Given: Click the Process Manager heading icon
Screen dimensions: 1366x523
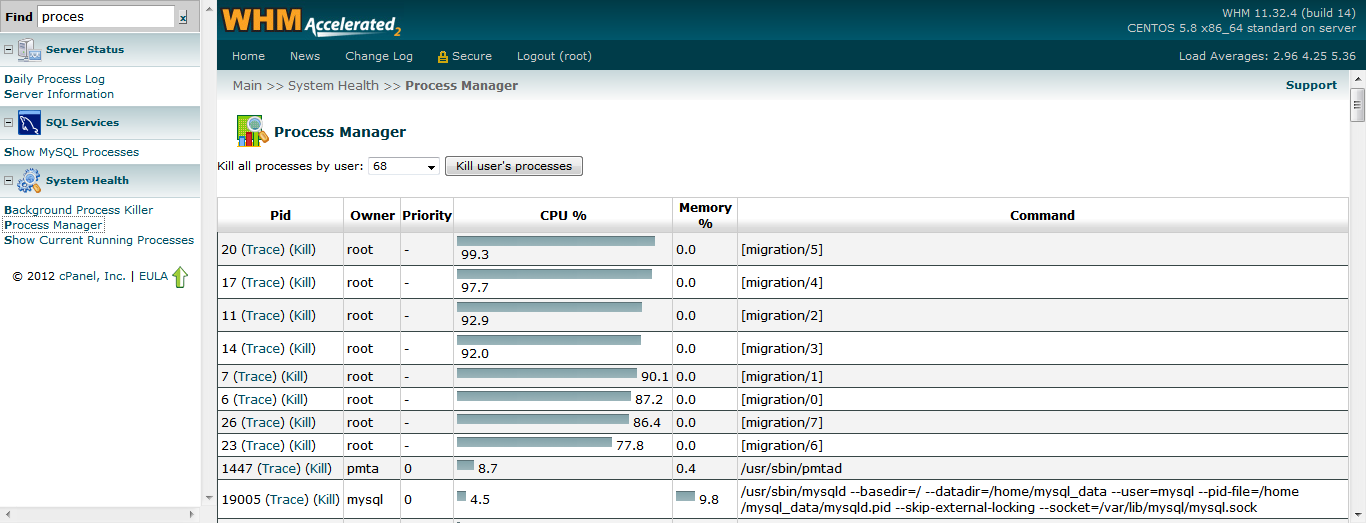Looking at the screenshot, I should click(x=252, y=131).
